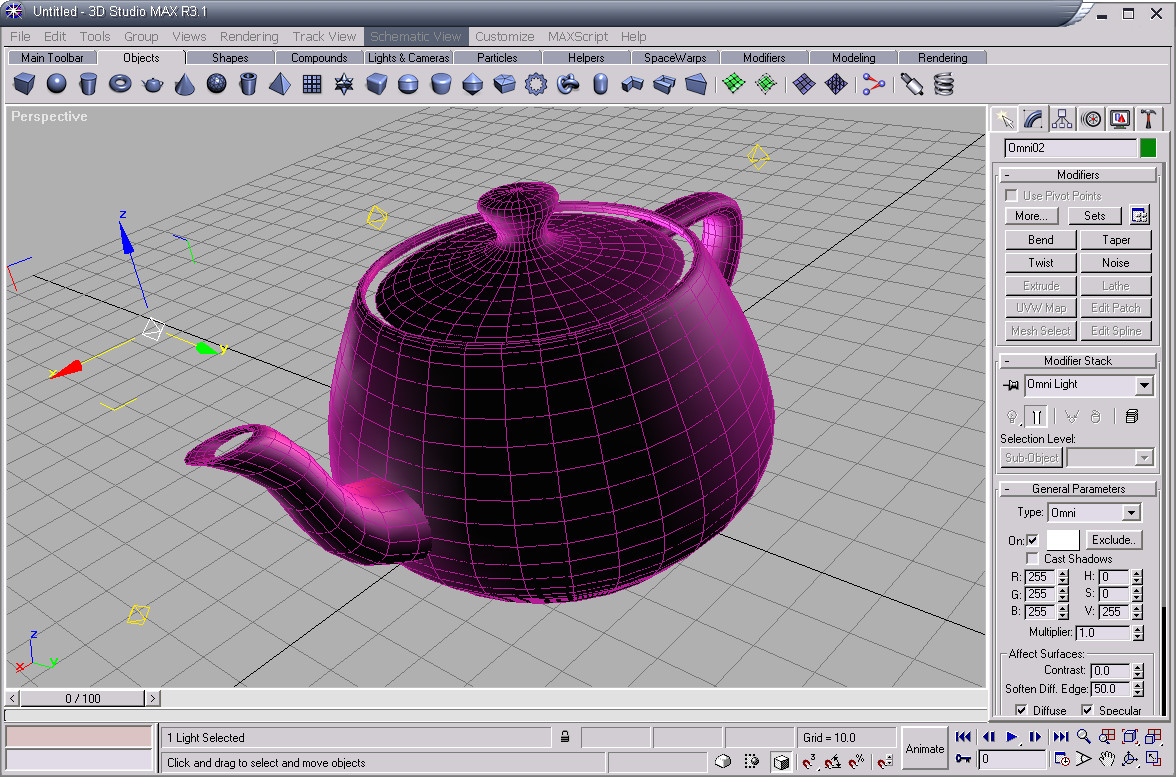The image size is (1176, 777).
Task: Open the Hierarchy command panel tab
Action: coord(1062,119)
